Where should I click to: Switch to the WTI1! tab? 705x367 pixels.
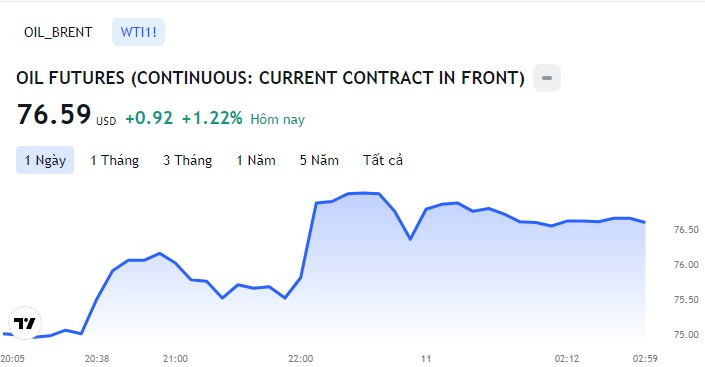click(138, 32)
